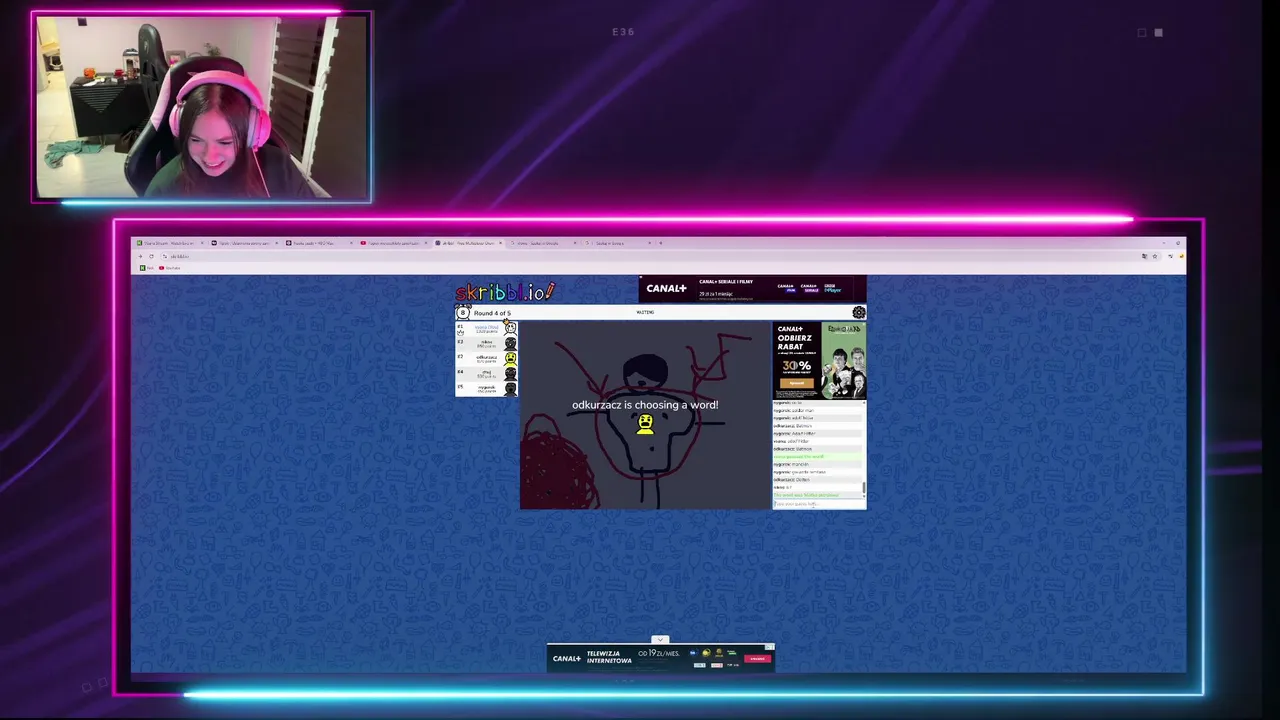Click the streamer webcam overlay

point(201,107)
